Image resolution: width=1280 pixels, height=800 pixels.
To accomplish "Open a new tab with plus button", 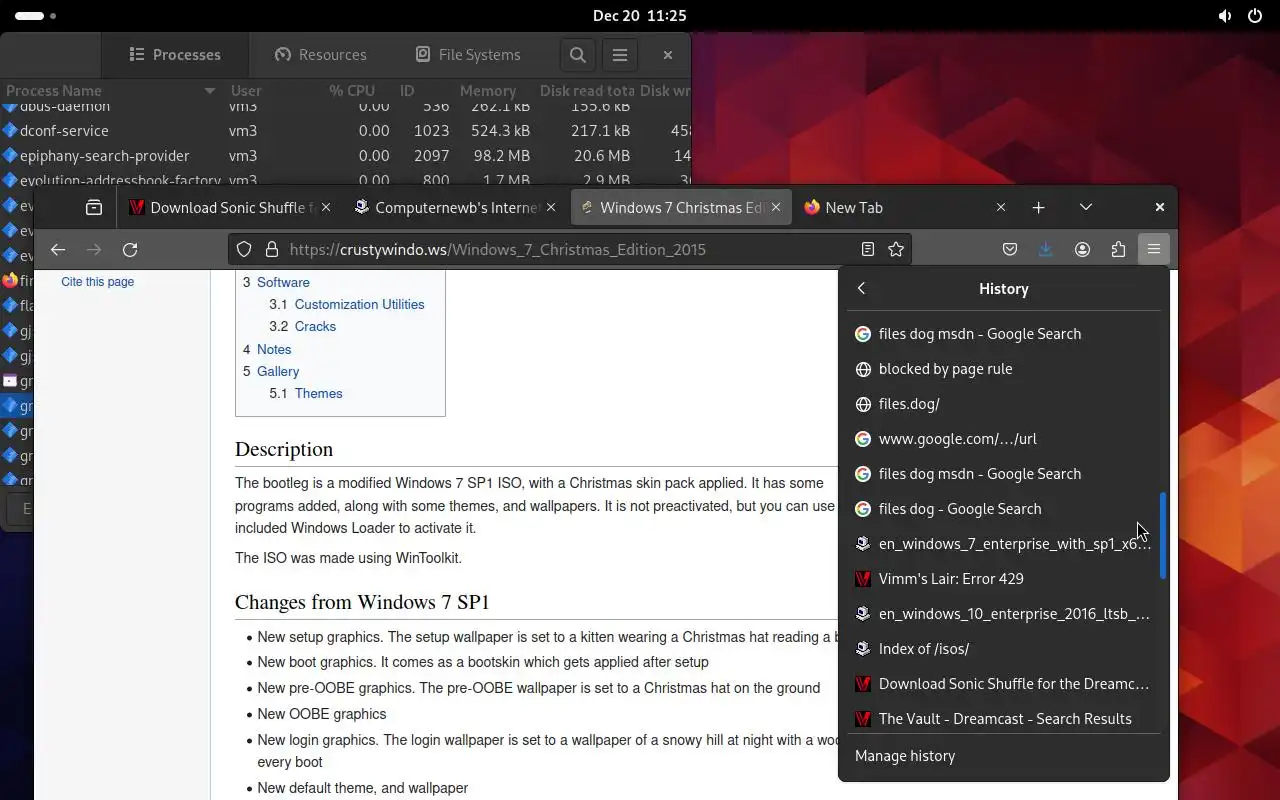I will 1038,207.
